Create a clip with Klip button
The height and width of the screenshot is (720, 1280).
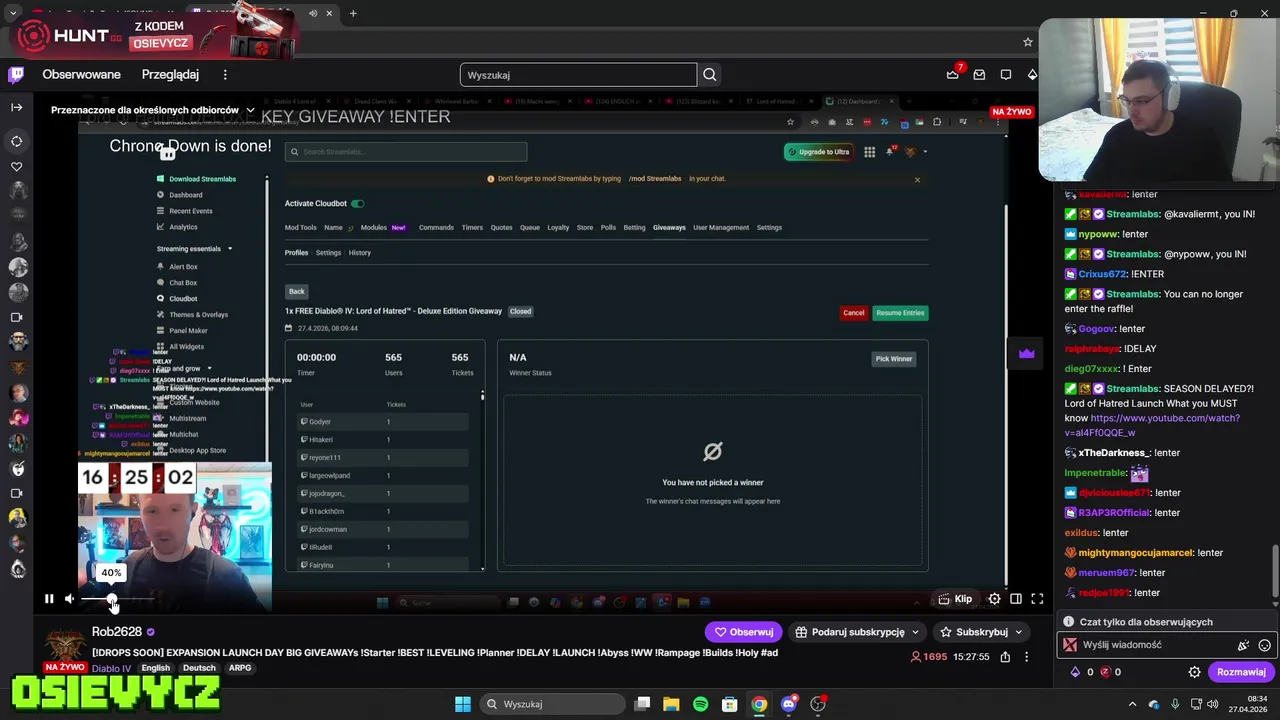[955, 599]
